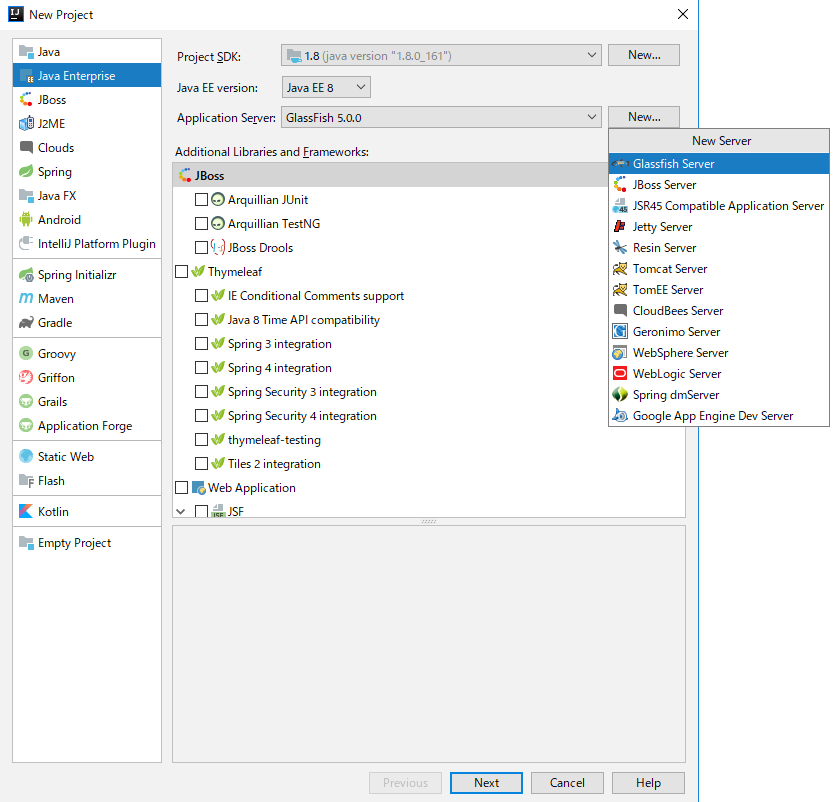Select Spring dmServer in the menu
The height and width of the screenshot is (802, 833).
click(719, 395)
